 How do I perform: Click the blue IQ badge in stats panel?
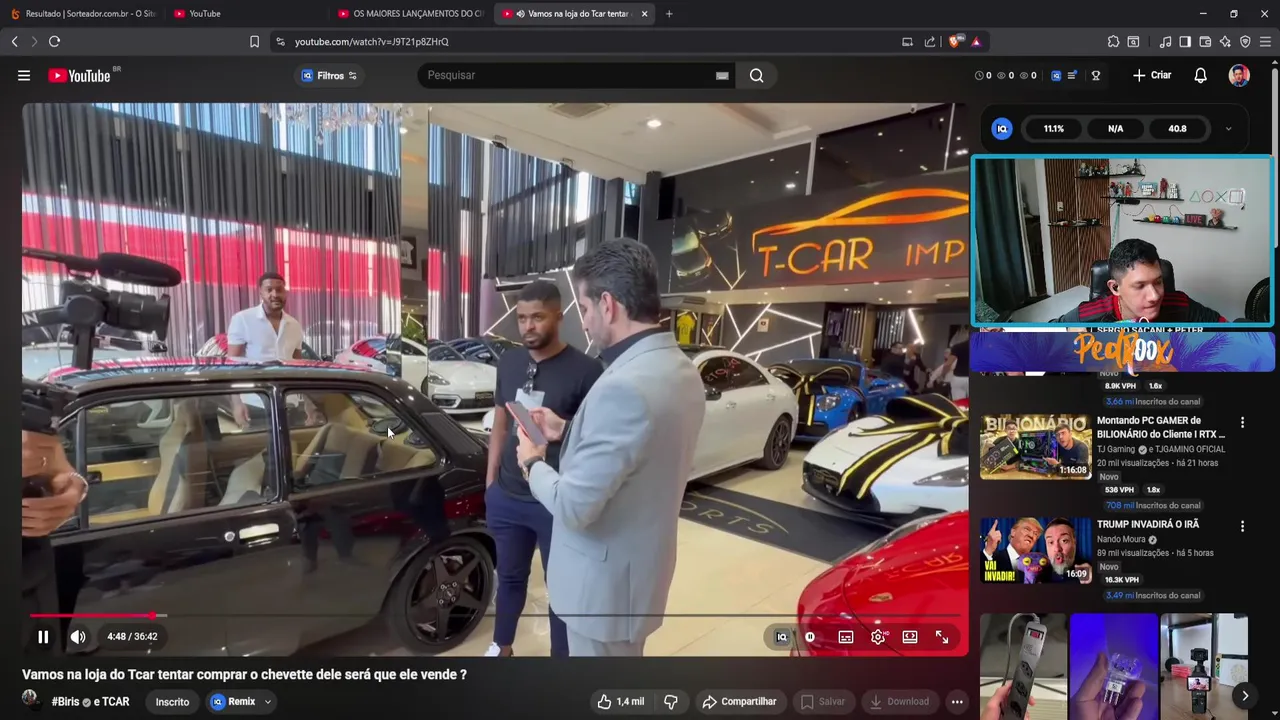(x=1001, y=128)
